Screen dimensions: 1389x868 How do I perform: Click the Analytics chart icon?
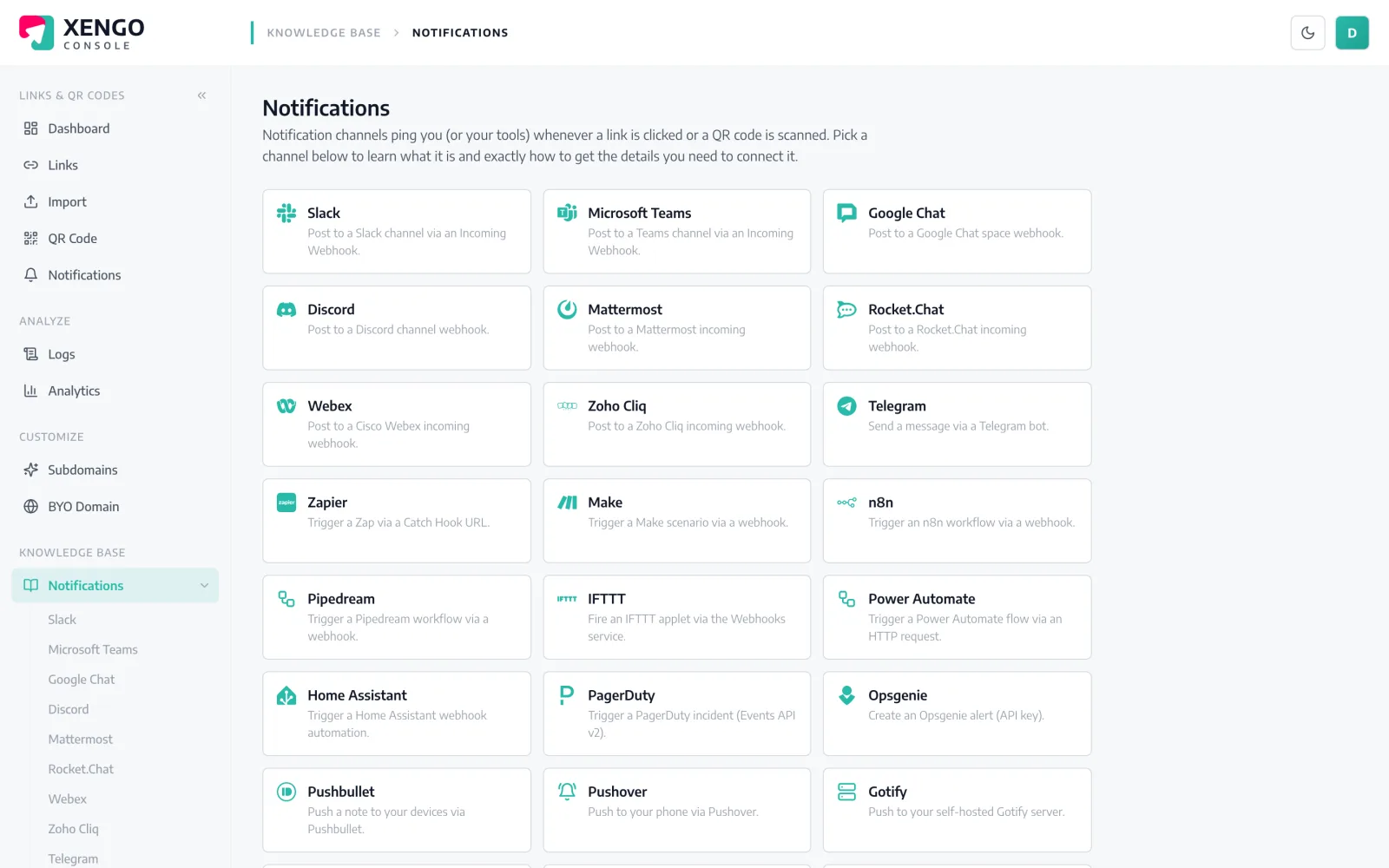click(30, 391)
